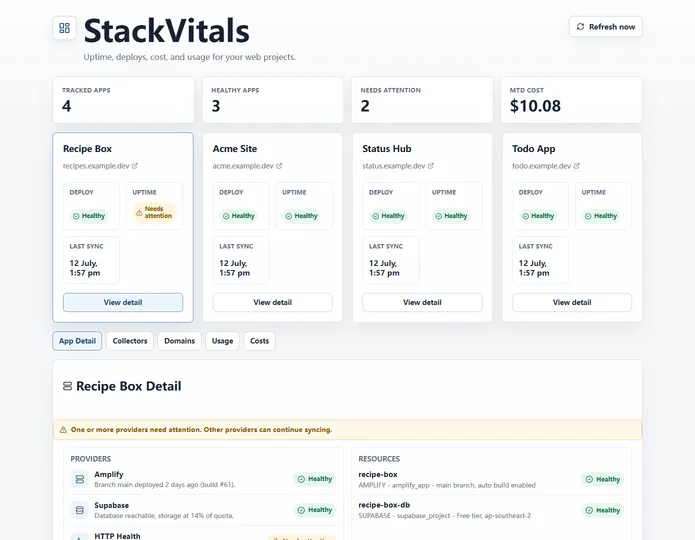Open the Collectors tab

pyautogui.click(x=130, y=341)
